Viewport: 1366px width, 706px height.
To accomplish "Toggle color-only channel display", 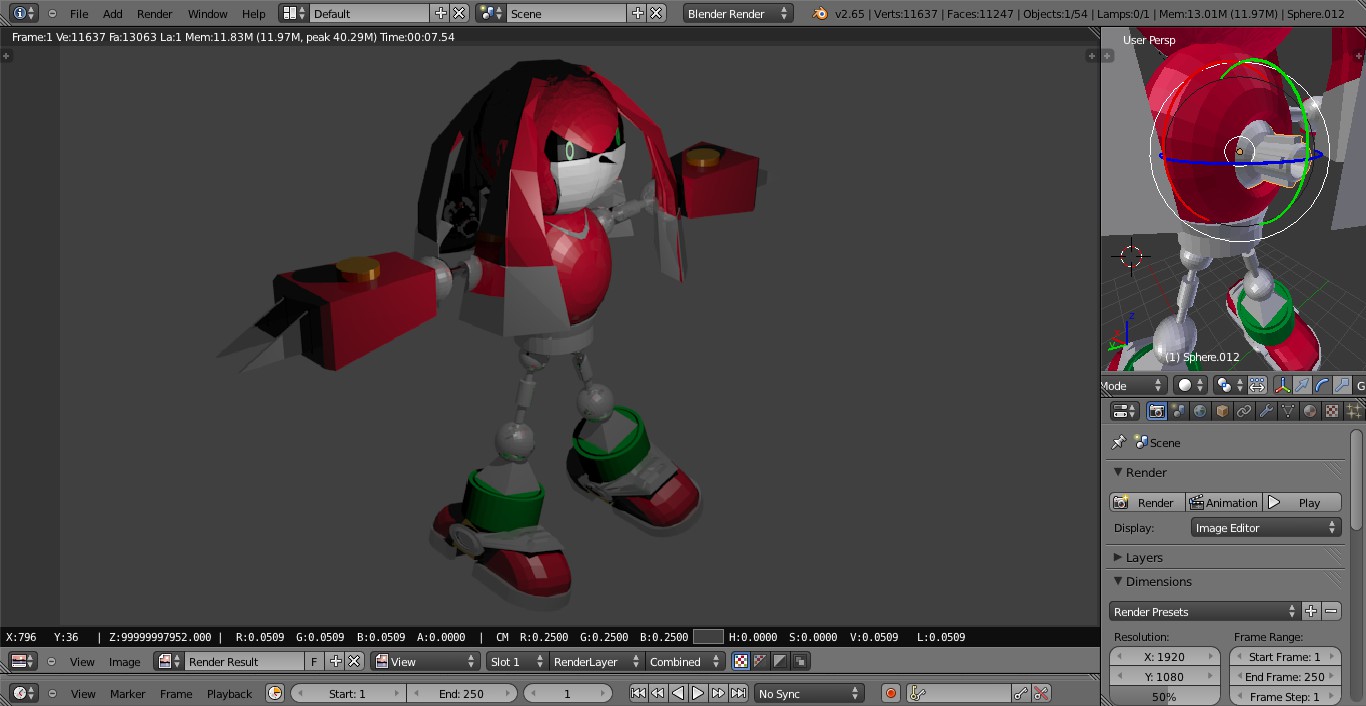I will pos(761,661).
